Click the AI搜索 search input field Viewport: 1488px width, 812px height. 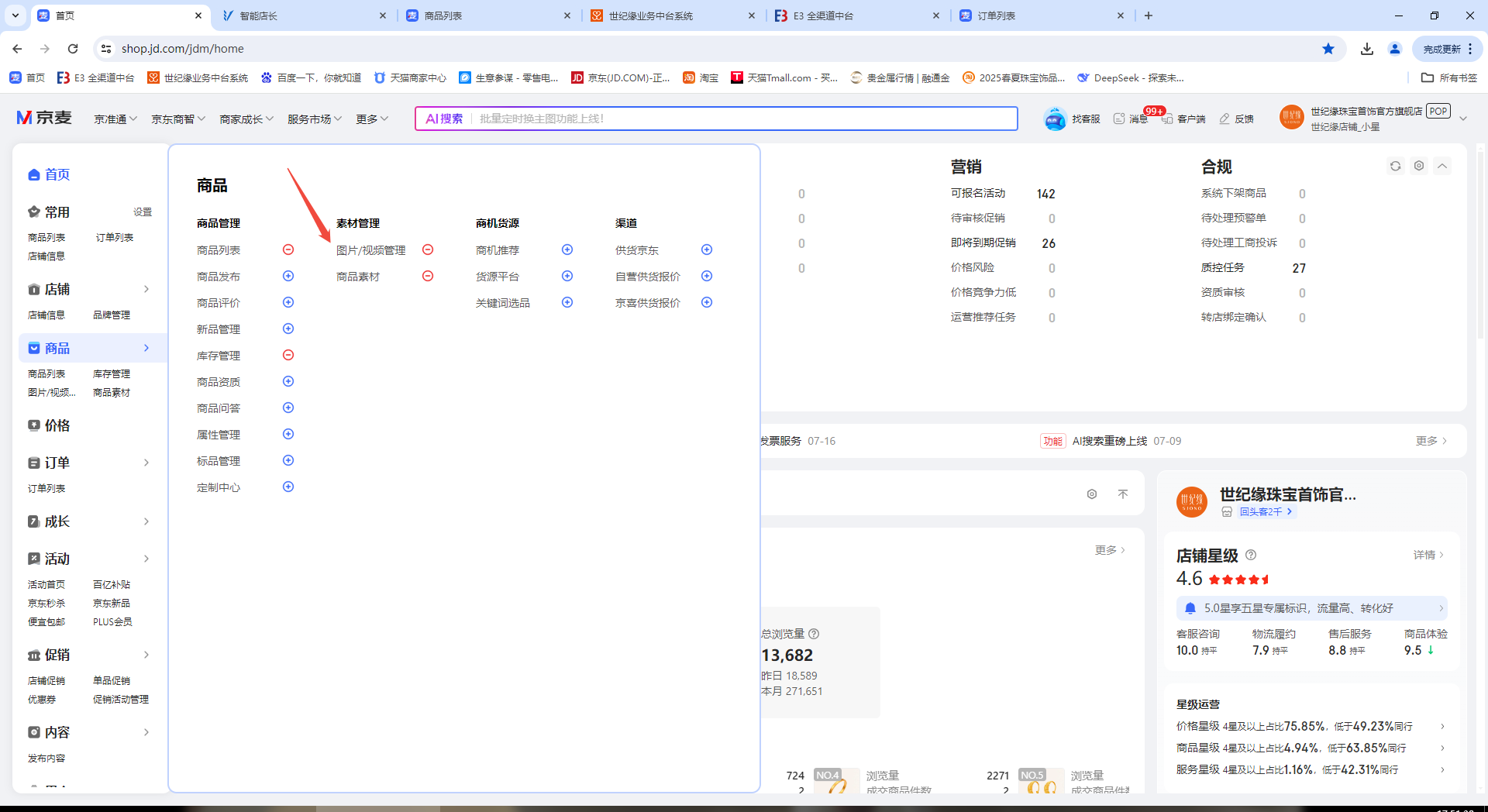pyautogui.click(x=744, y=119)
